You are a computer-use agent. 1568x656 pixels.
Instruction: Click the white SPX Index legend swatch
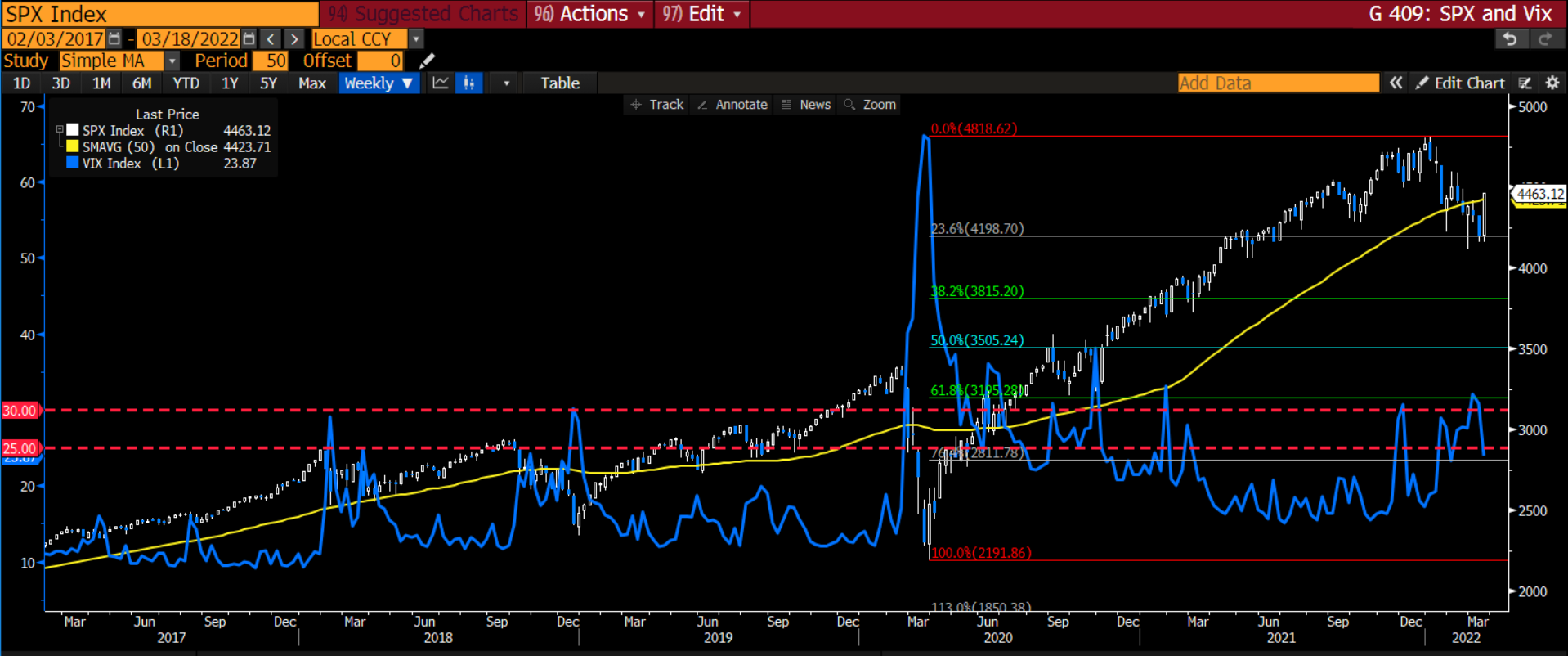pyautogui.click(x=73, y=130)
